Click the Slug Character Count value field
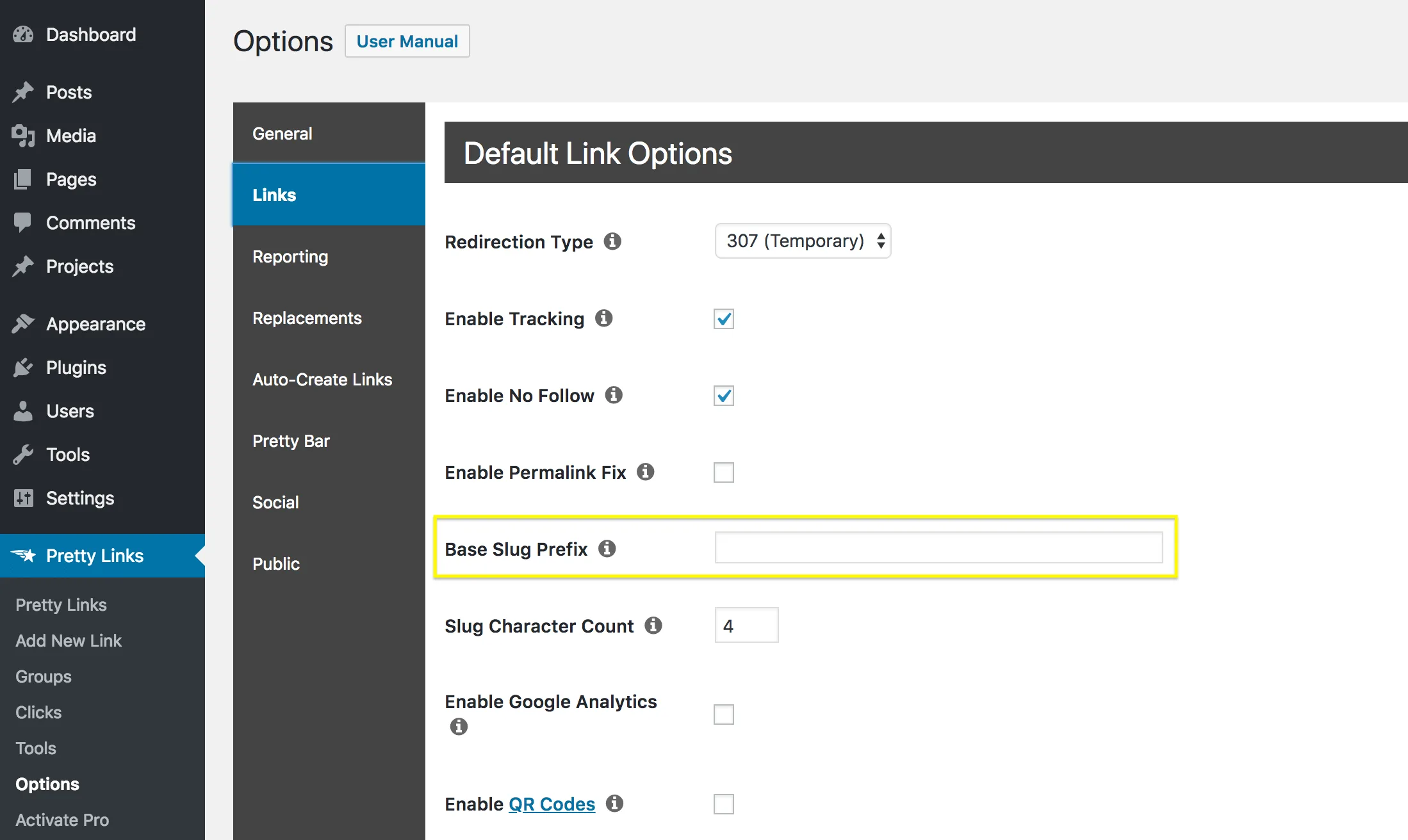The width and height of the screenshot is (1408, 840). [745, 625]
